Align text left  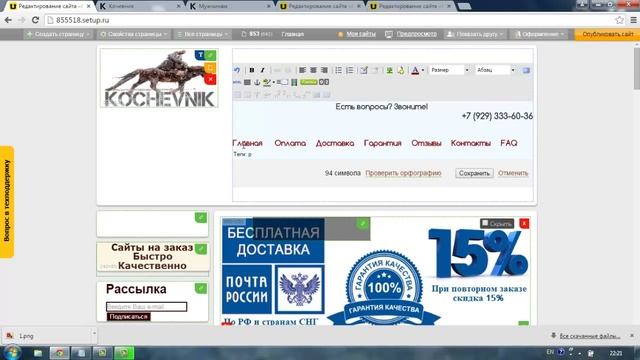(x=302, y=70)
